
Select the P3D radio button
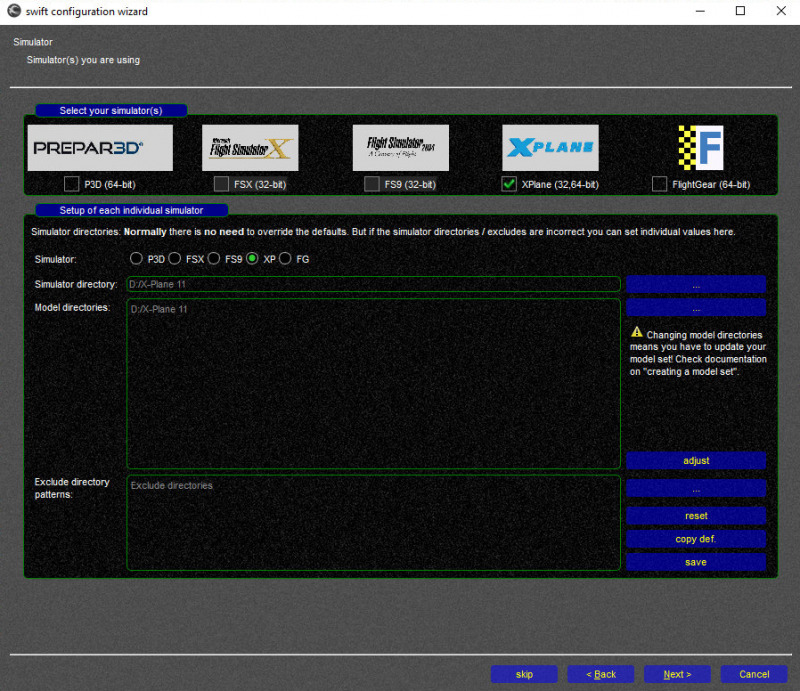click(x=136, y=258)
